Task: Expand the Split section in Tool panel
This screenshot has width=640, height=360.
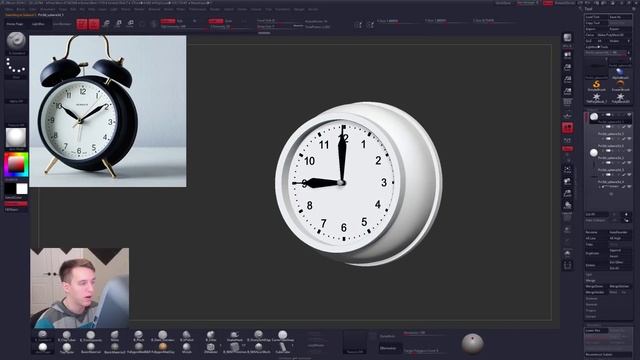Action: [589, 275]
